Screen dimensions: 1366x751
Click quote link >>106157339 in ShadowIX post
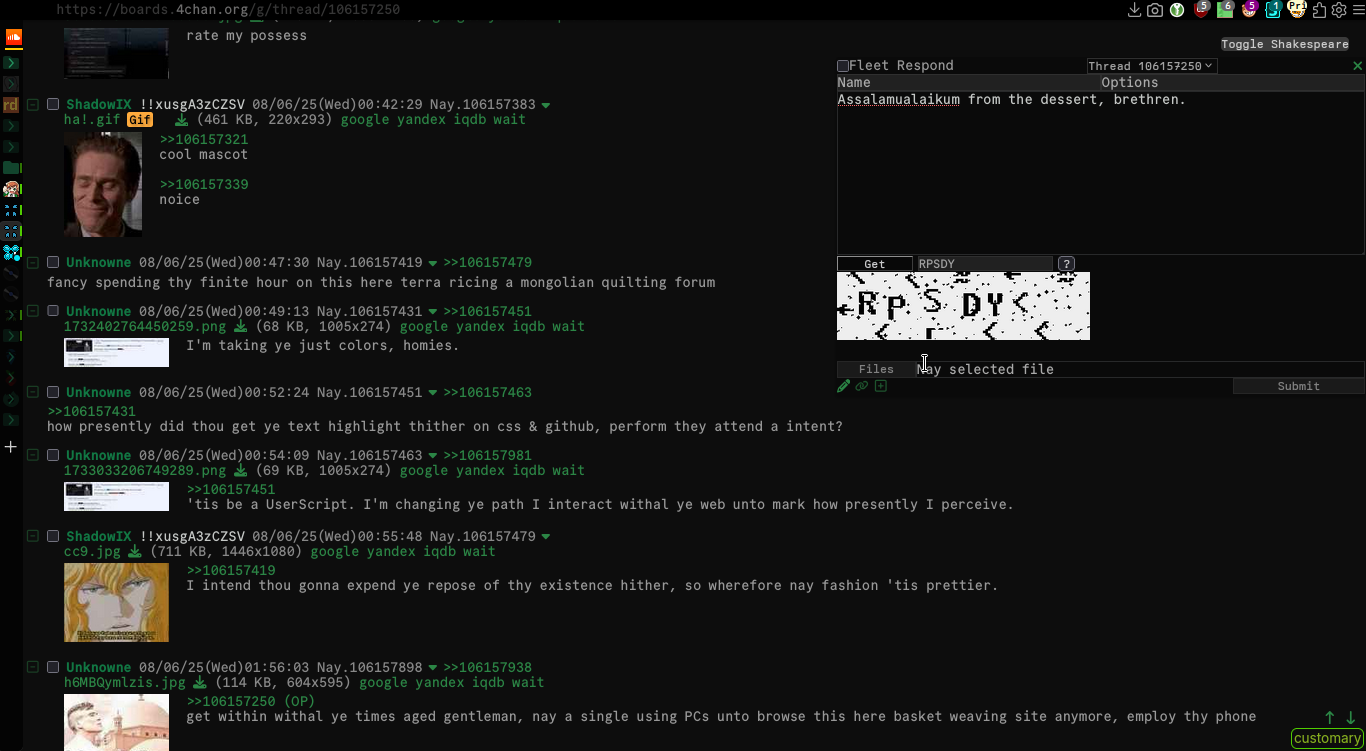[x=204, y=185]
